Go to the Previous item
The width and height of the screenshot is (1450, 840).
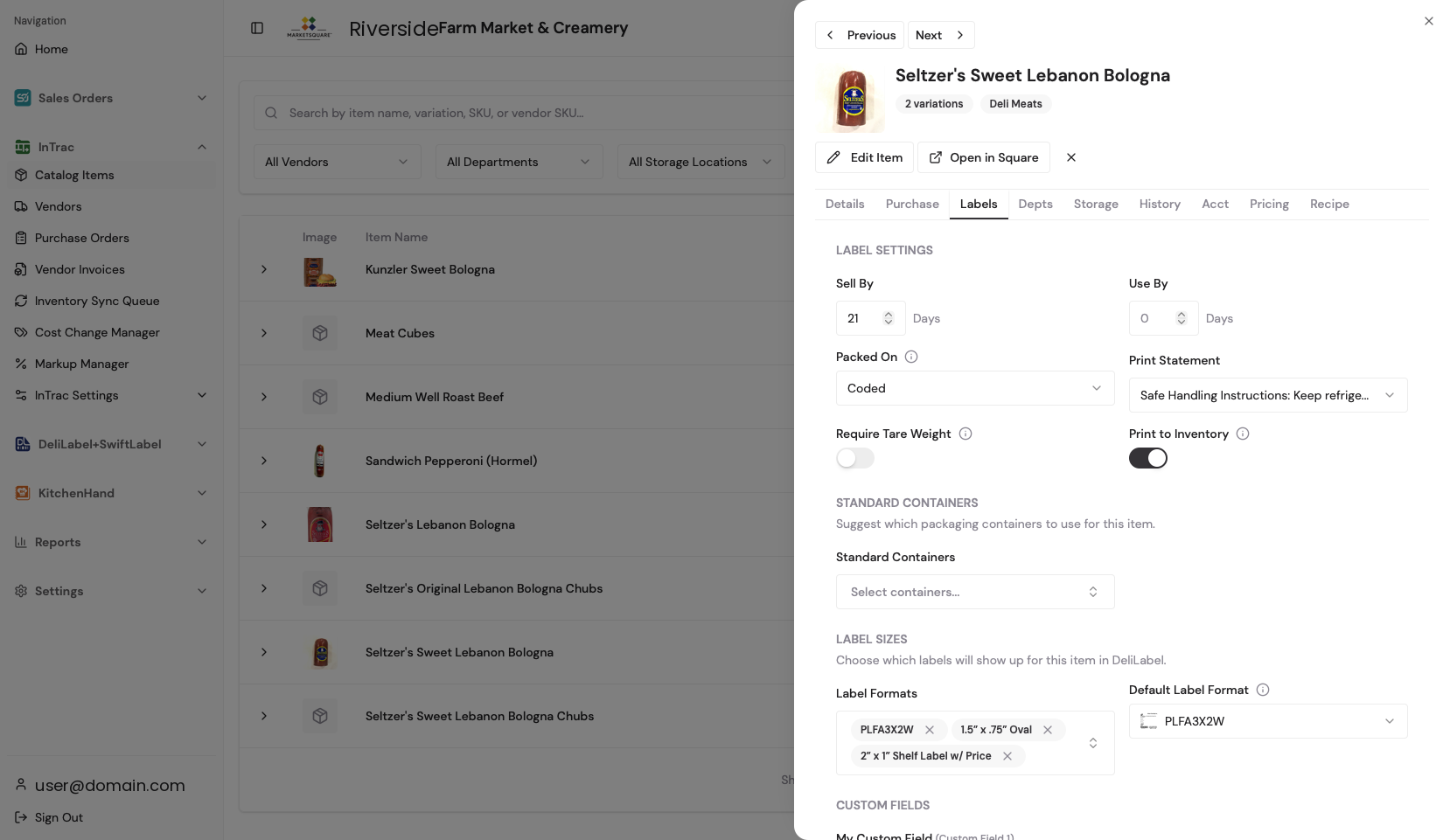tap(861, 35)
